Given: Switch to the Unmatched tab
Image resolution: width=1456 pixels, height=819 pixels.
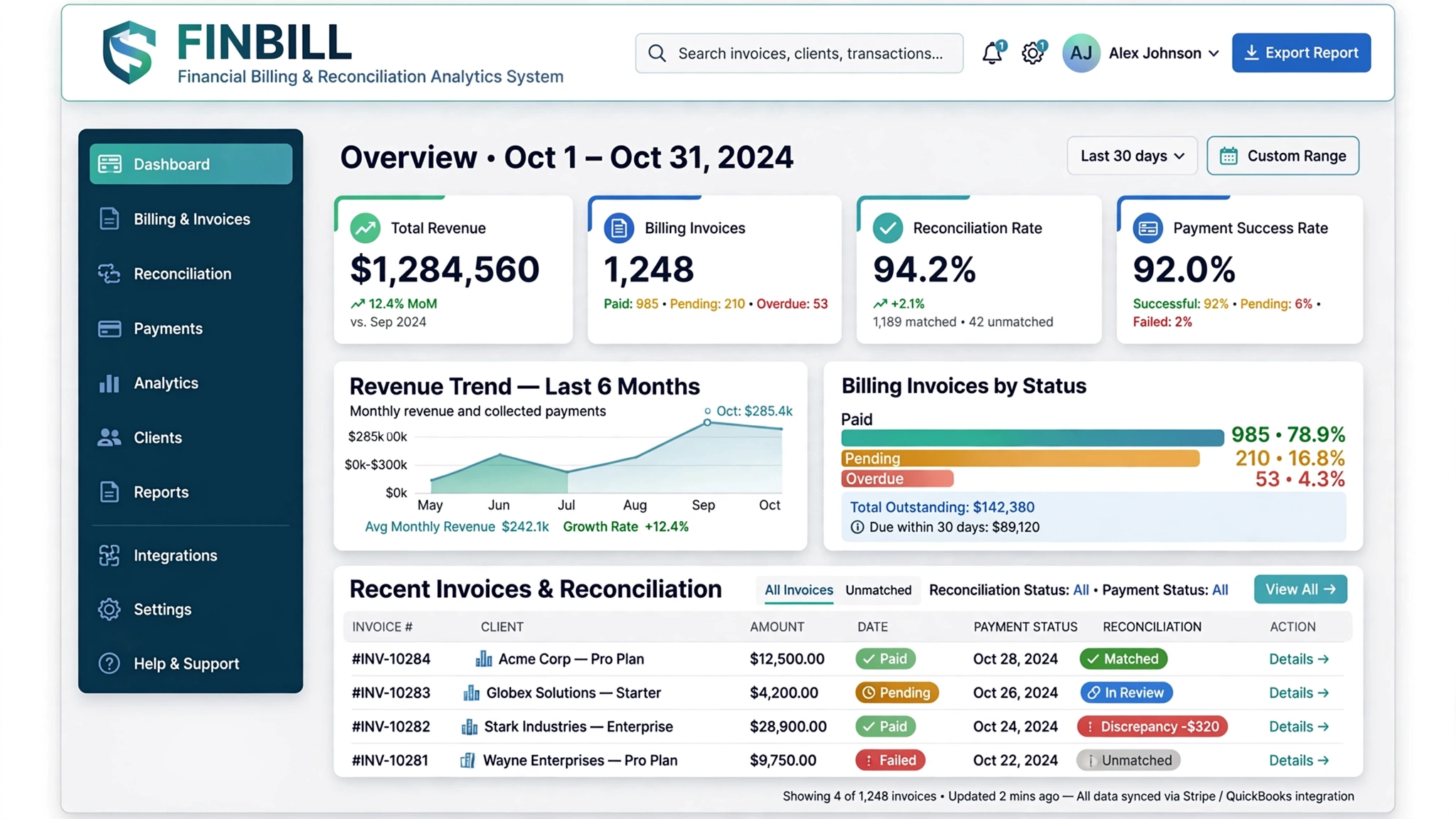Looking at the screenshot, I should [878, 590].
